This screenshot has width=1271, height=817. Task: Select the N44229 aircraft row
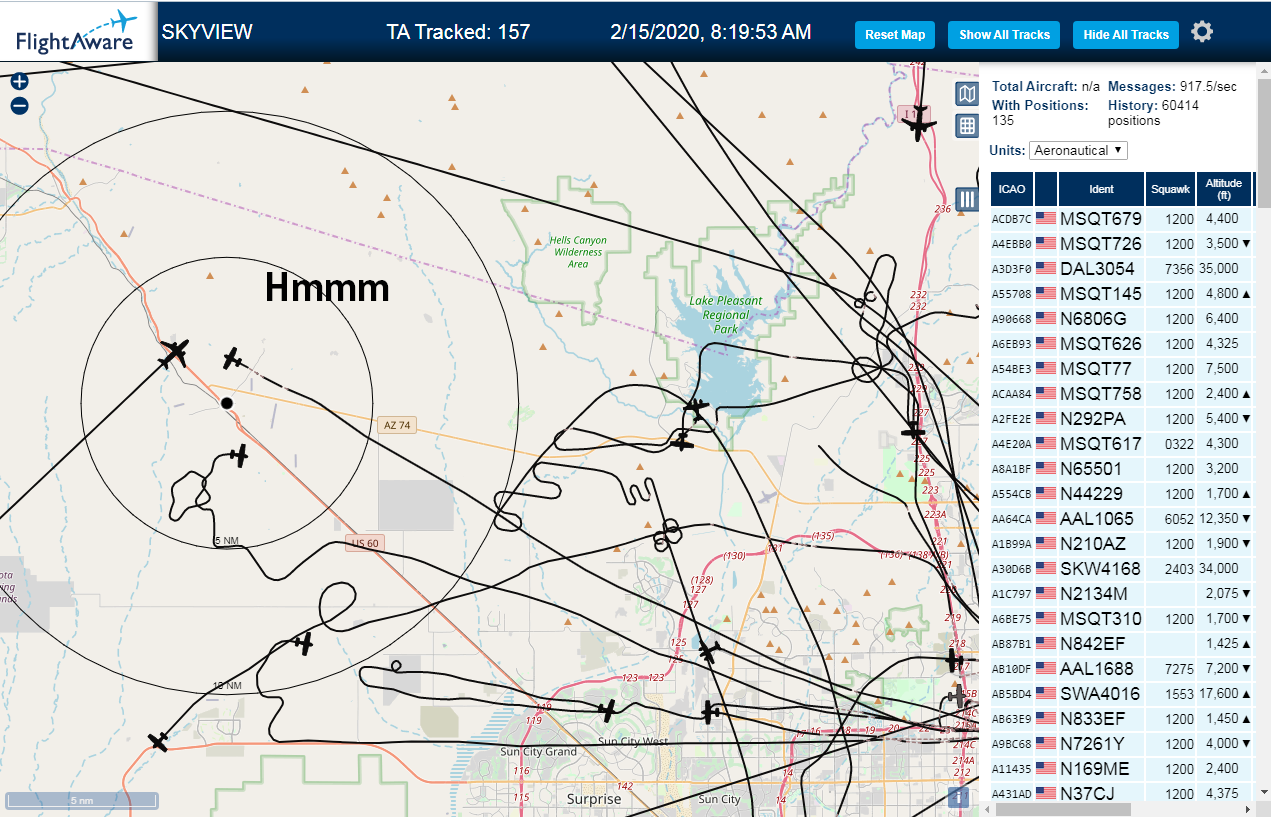point(1121,493)
